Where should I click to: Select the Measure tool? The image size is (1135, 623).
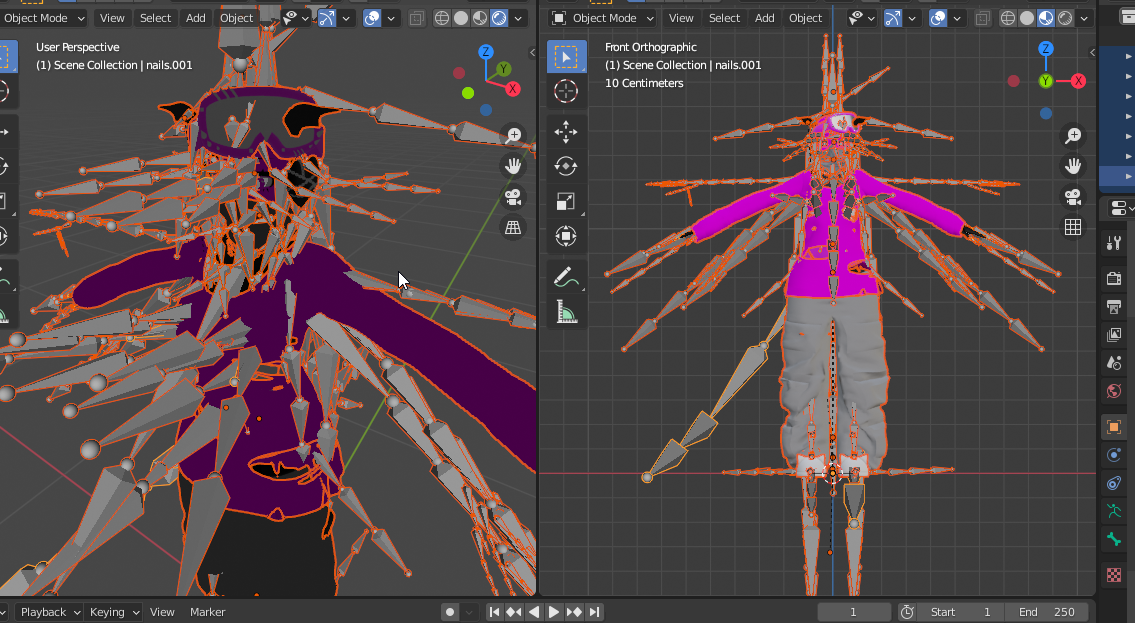[565, 312]
